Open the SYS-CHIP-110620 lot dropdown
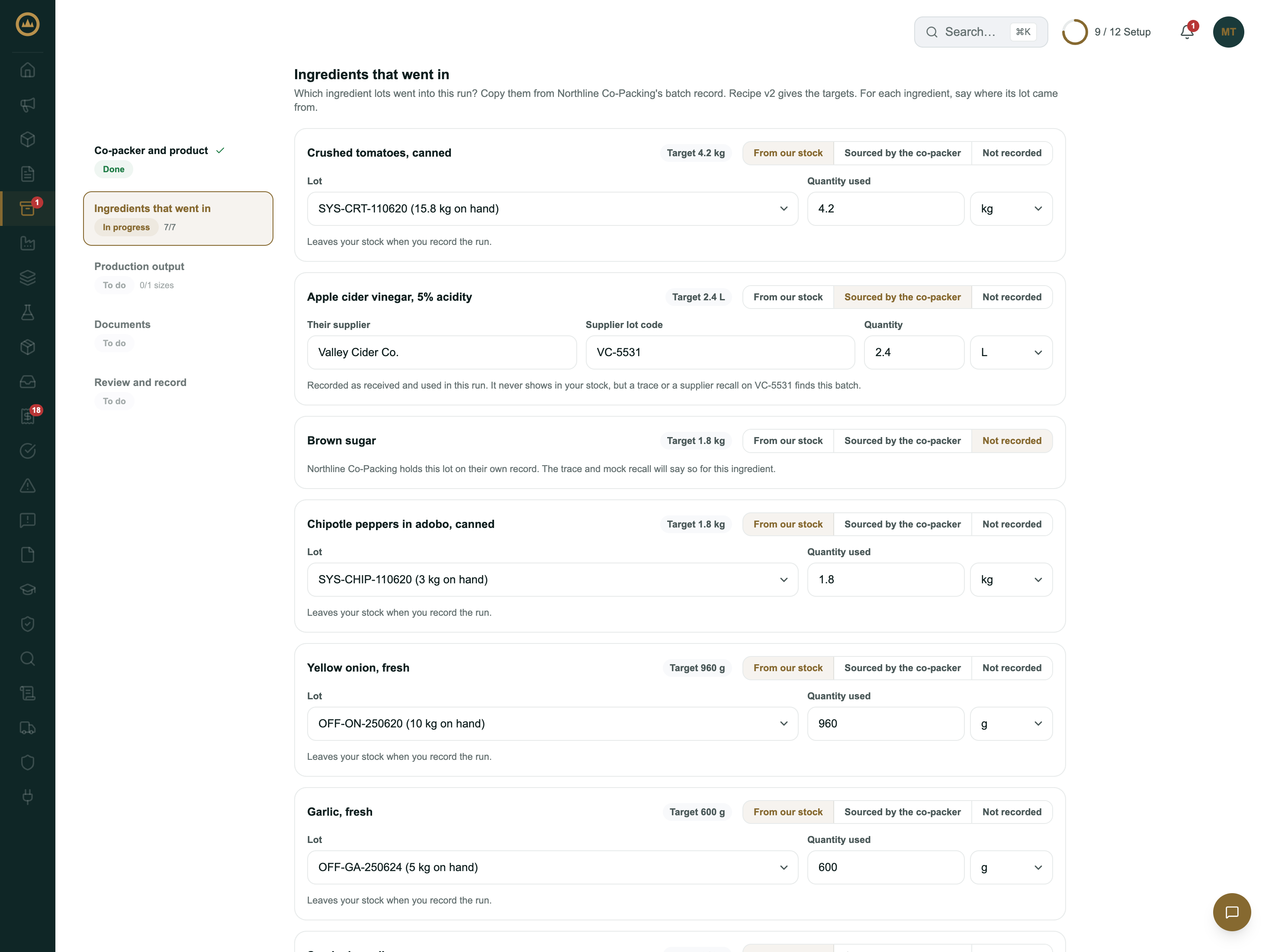 pos(552,580)
